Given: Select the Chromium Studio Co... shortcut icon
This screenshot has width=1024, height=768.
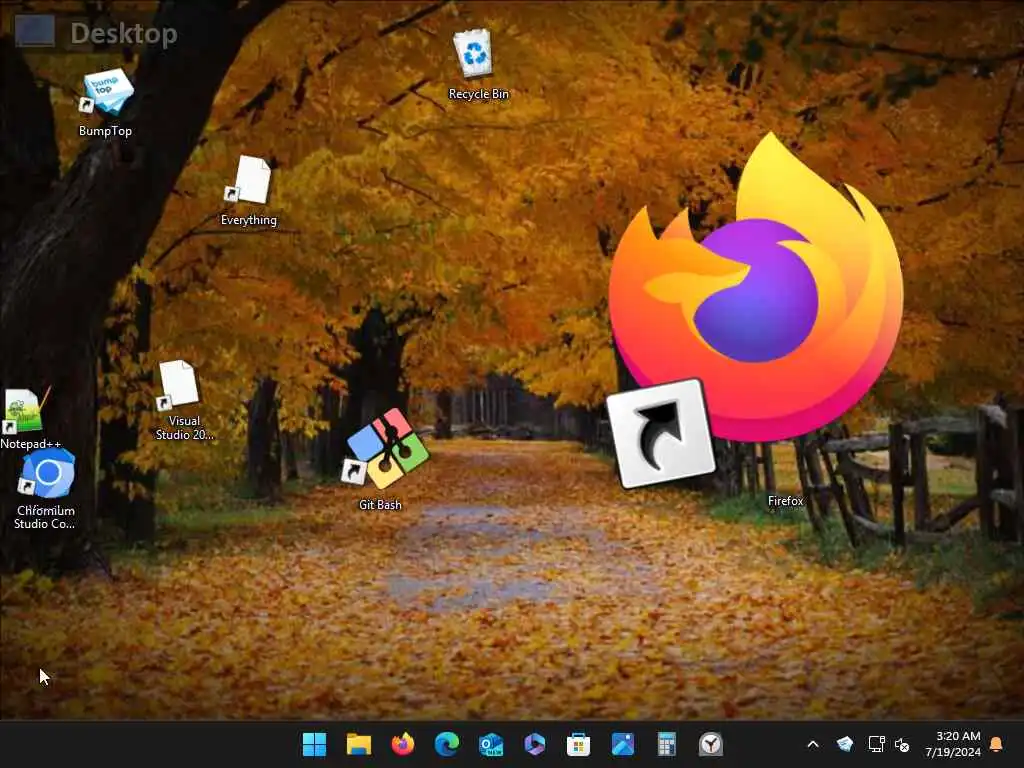Looking at the screenshot, I should click(x=46, y=473).
